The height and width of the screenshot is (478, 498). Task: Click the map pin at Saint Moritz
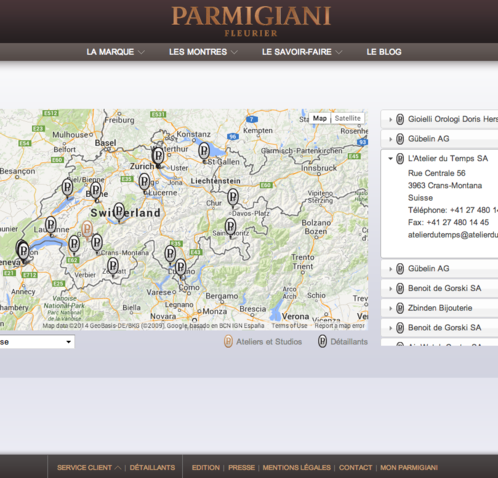pyautogui.click(x=230, y=228)
